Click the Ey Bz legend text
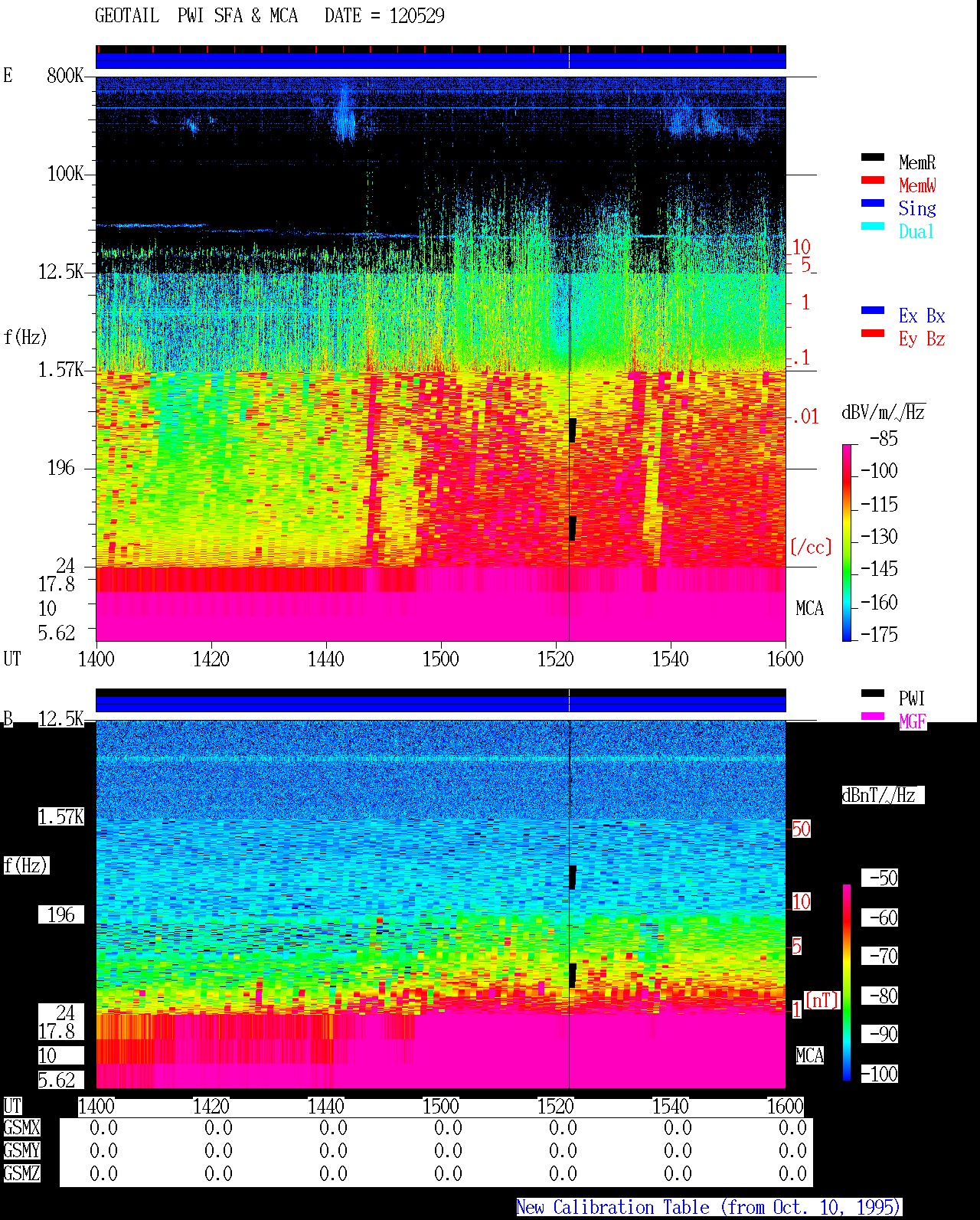The height and width of the screenshot is (1220, 980). (x=922, y=339)
